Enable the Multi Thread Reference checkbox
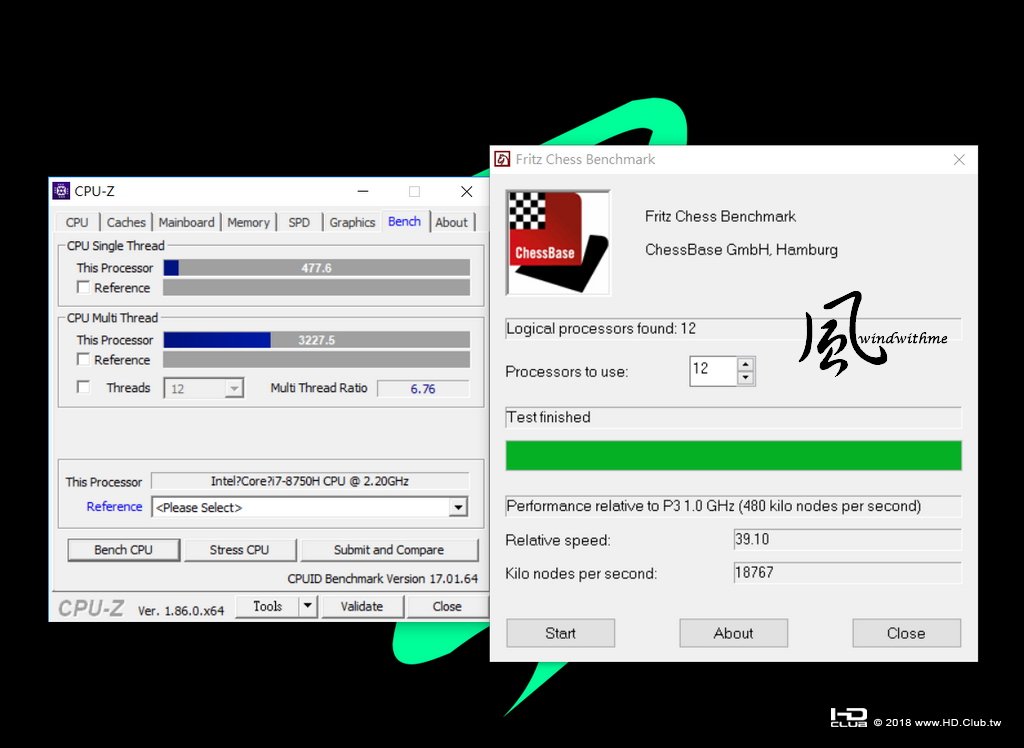The height and width of the screenshot is (748, 1024). 84,359
